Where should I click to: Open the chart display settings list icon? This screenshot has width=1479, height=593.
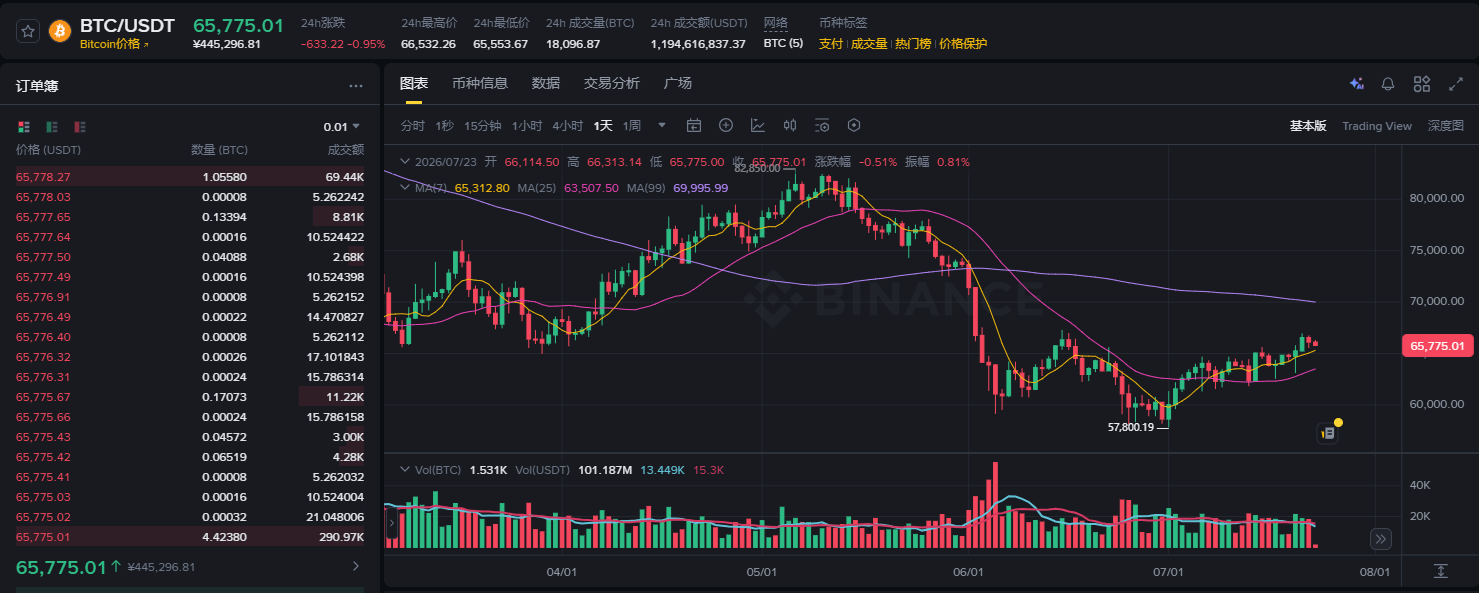point(822,126)
